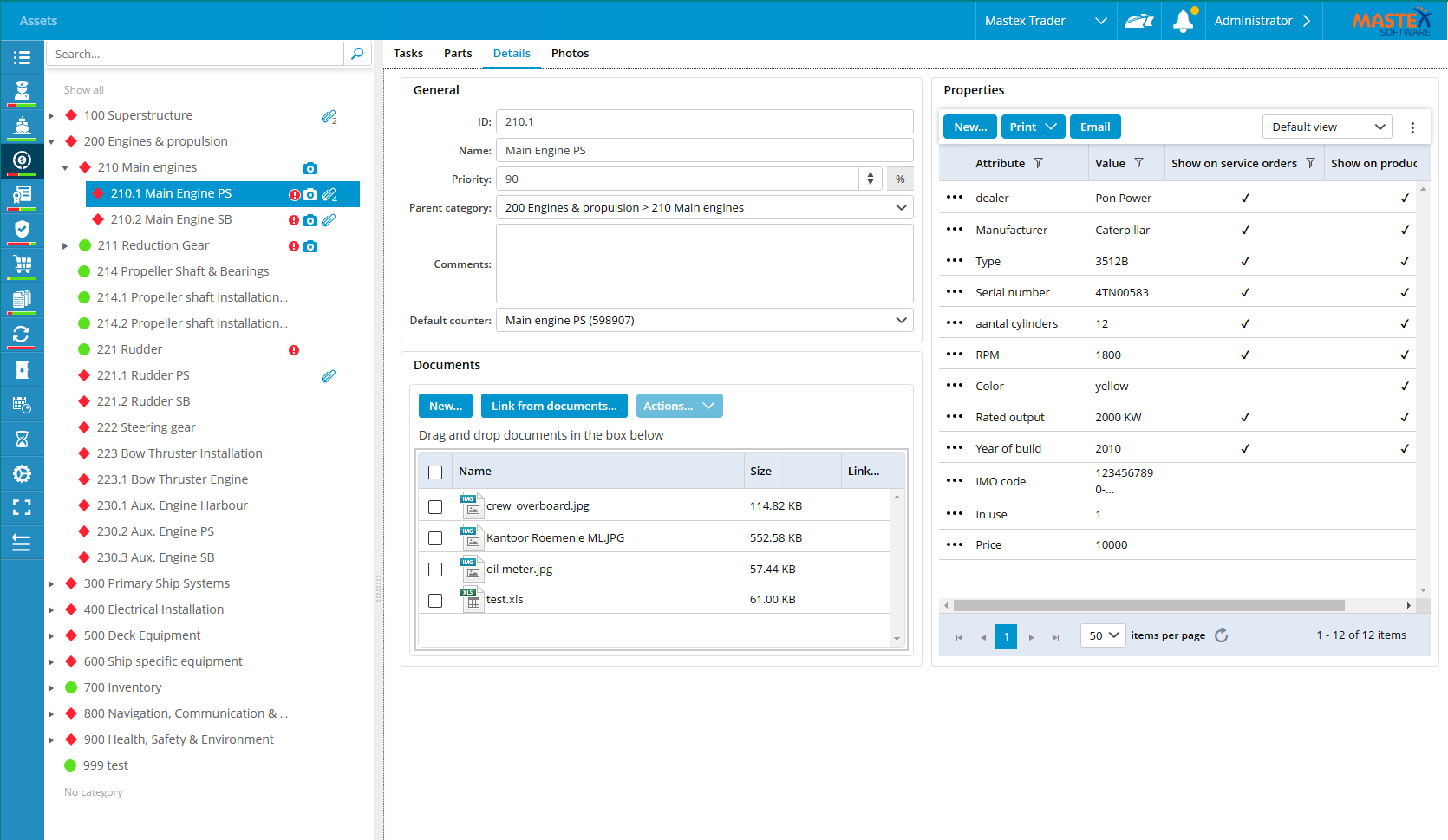This screenshot has width=1448, height=840.
Task: Expand the 211 Reduction Gear node
Action: click(65, 246)
